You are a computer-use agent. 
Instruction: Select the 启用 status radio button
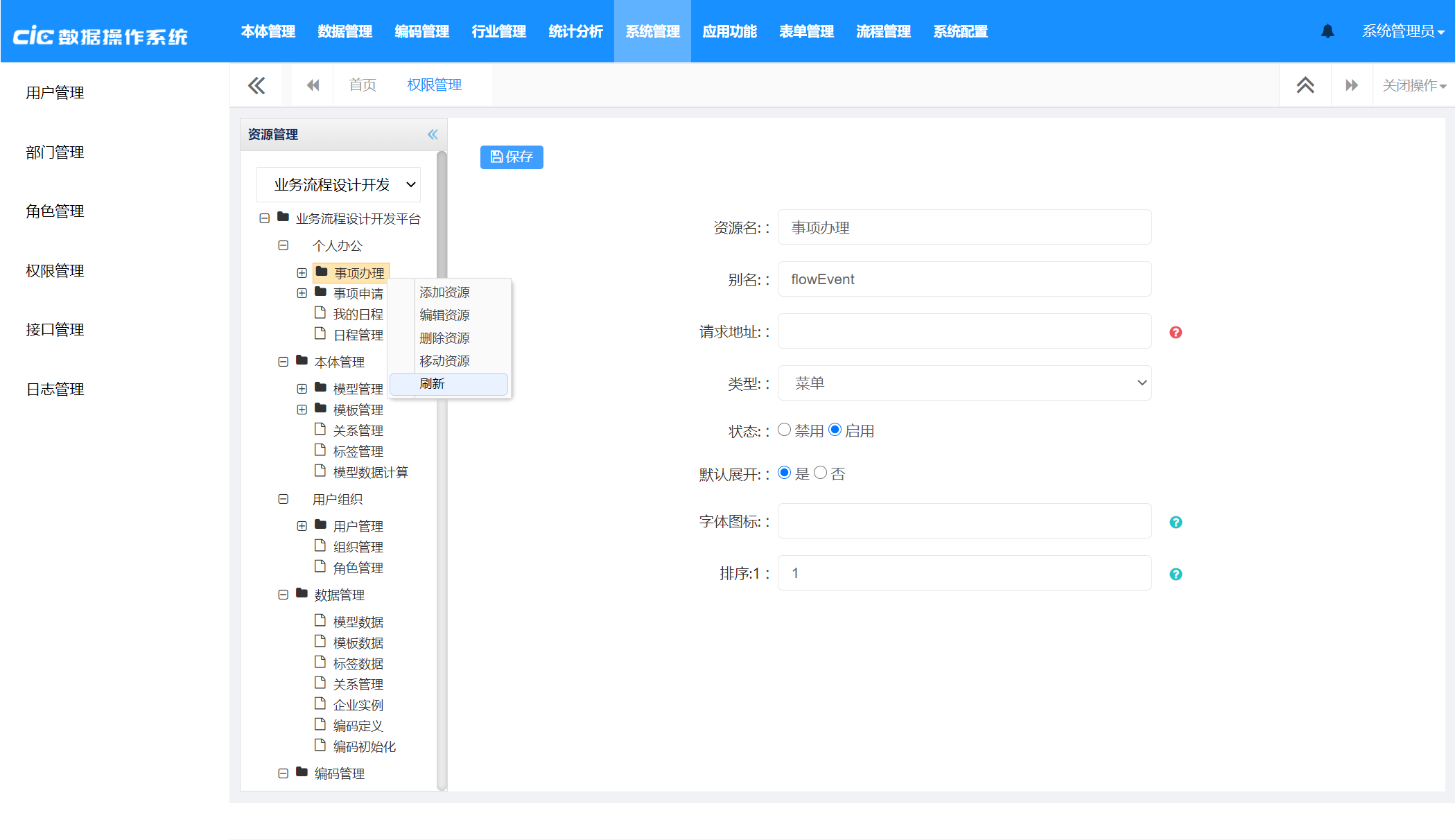(835, 430)
